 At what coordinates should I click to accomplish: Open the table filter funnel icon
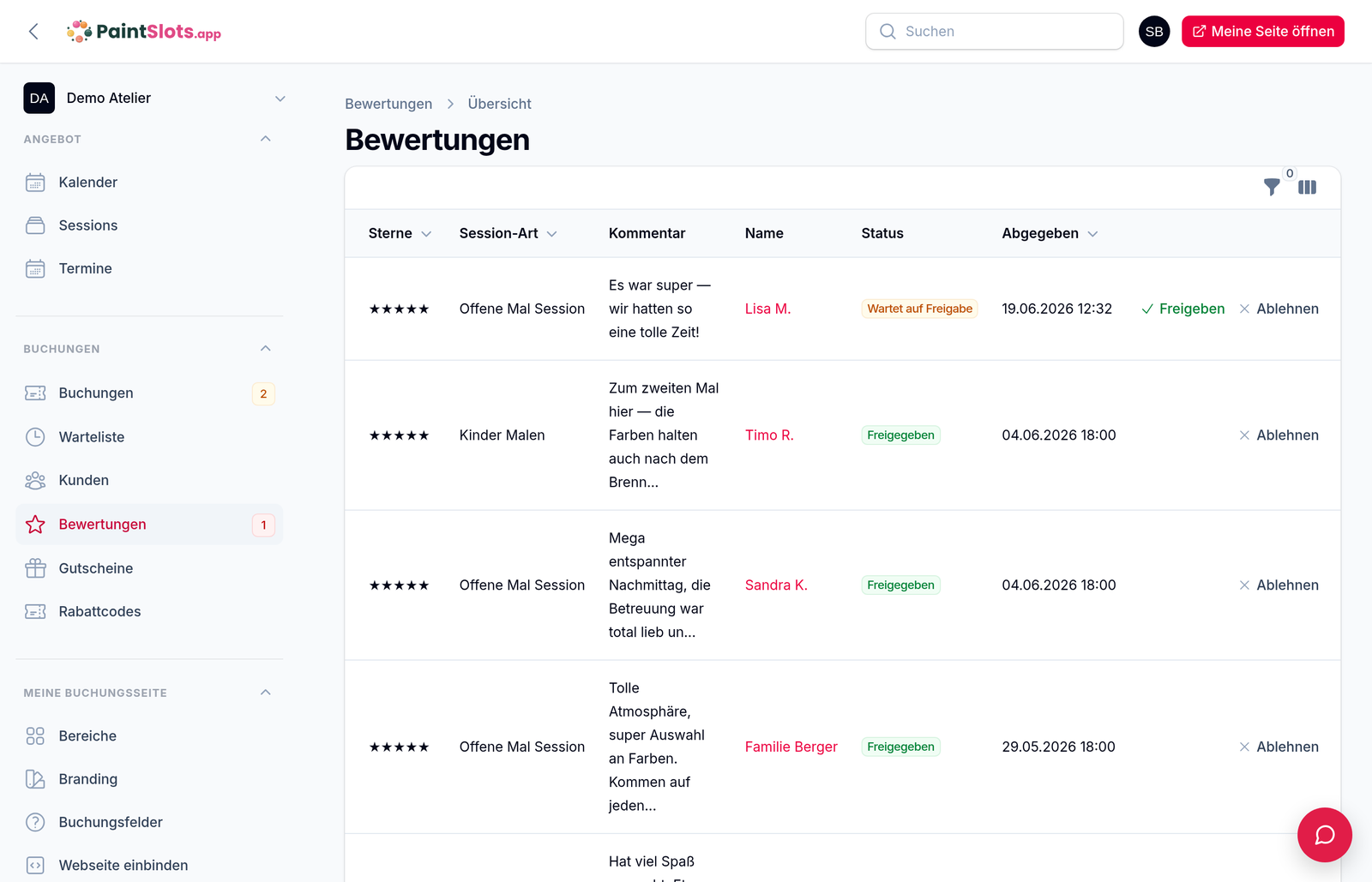coord(1272,187)
